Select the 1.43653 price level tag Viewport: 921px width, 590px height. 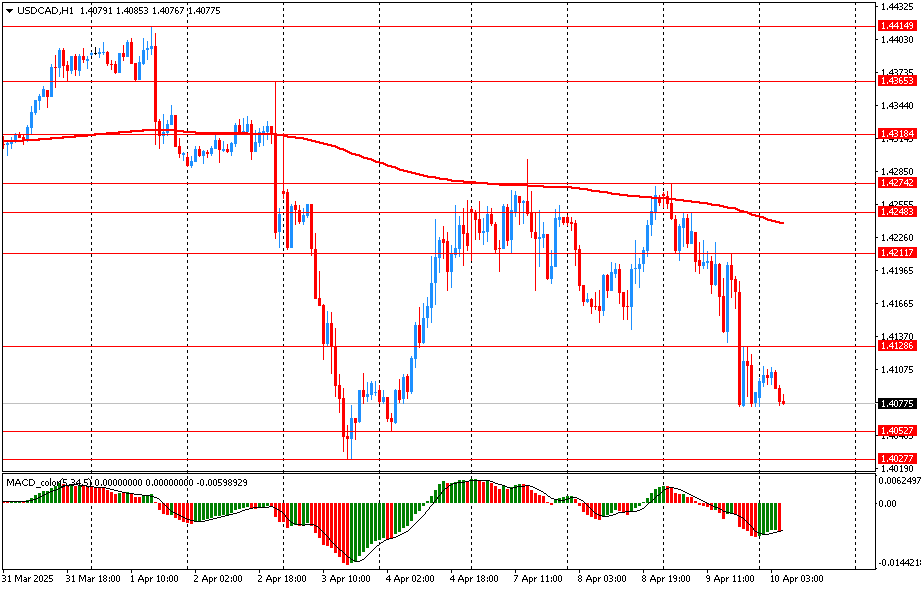896,80
